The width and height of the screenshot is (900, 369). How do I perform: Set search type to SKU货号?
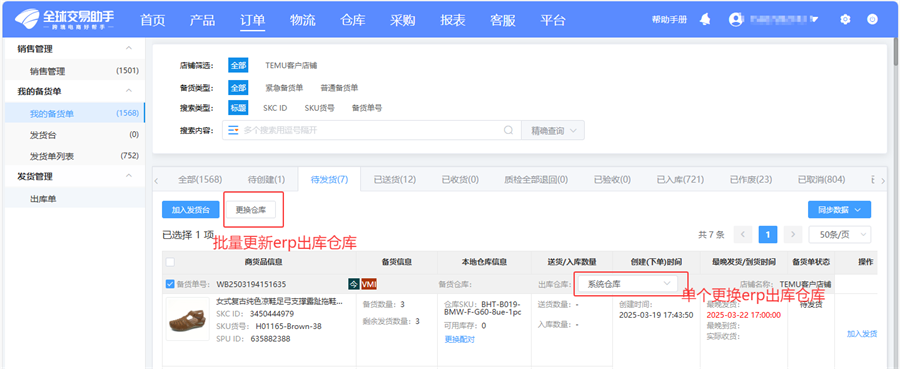point(319,108)
